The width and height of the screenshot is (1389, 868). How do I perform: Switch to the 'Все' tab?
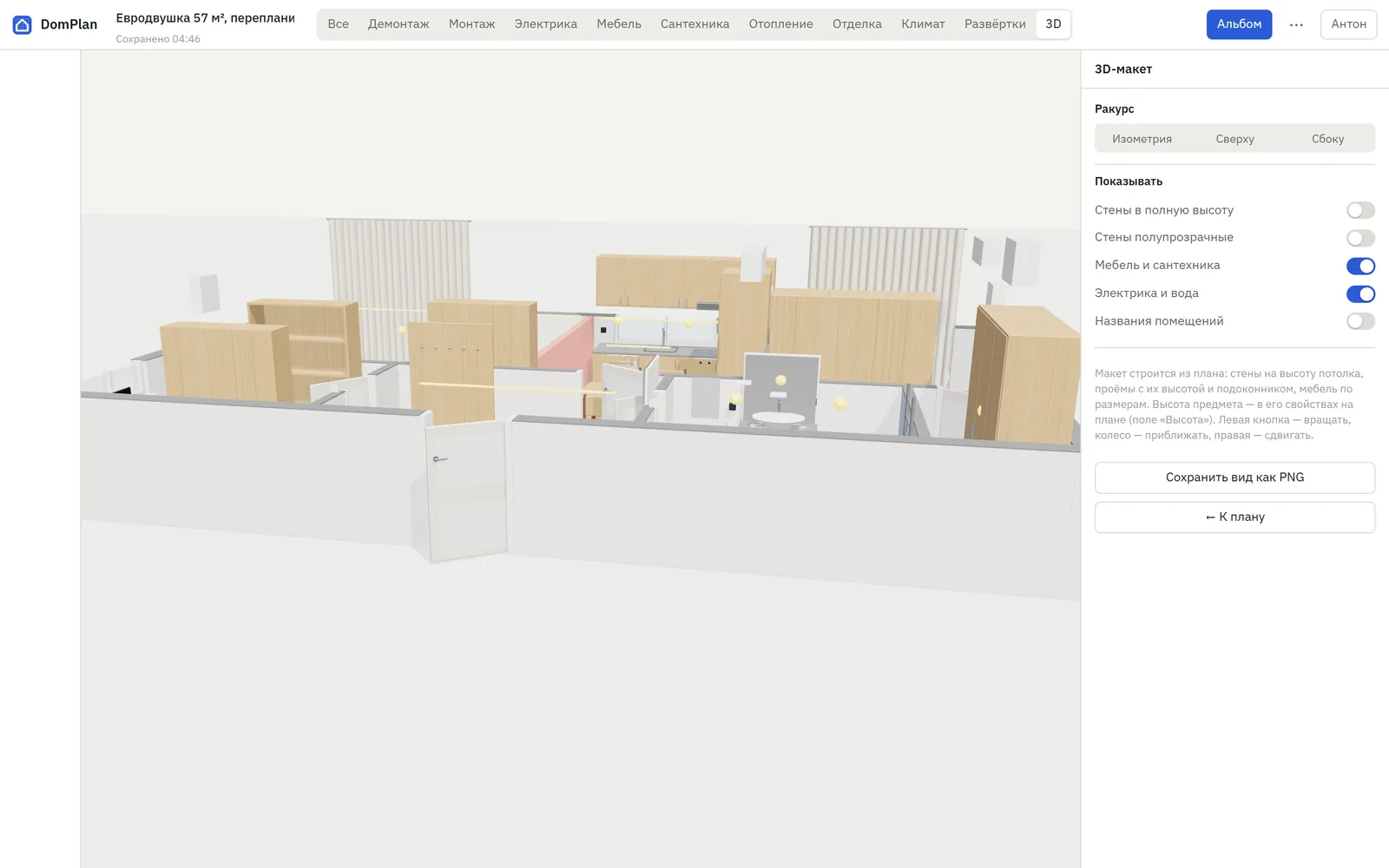tap(339, 24)
